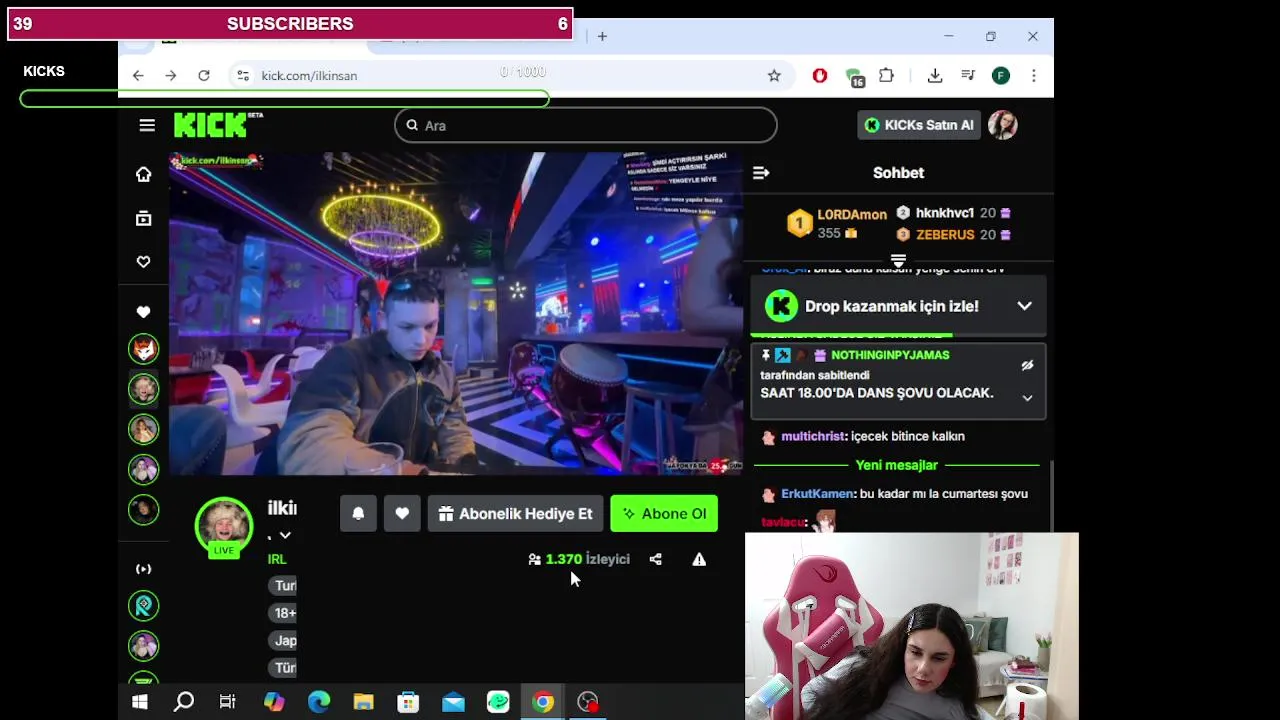
Task: Open Chrome profile F avatar
Action: click(x=1001, y=76)
